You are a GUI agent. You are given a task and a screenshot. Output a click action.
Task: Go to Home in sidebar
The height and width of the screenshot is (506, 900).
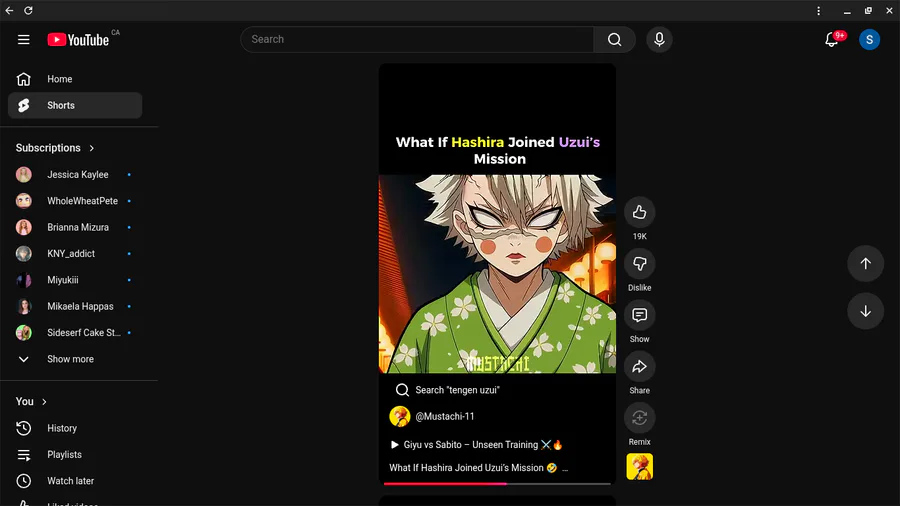click(75, 79)
